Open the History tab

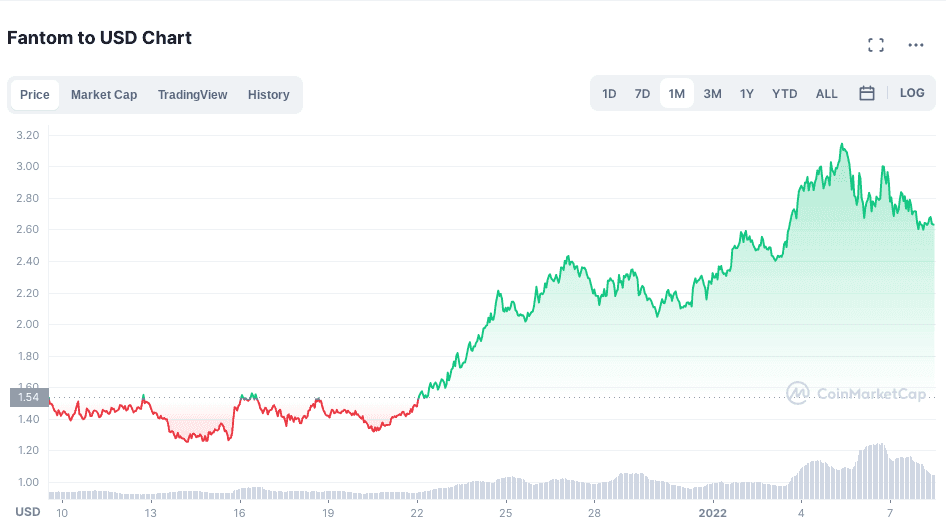tap(268, 95)
